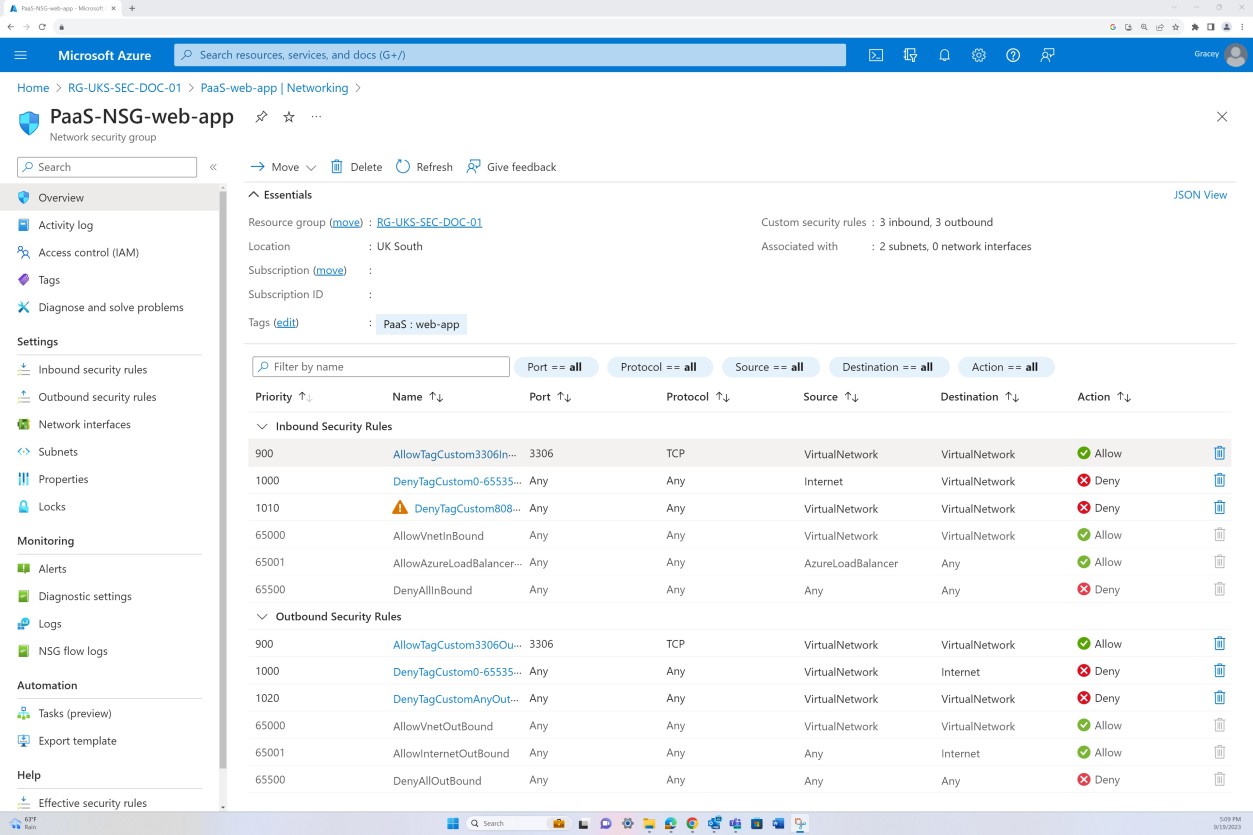Screen dimensions: 1253x835
Task: Refresh the security rules list
Action: tap(424, 166)
